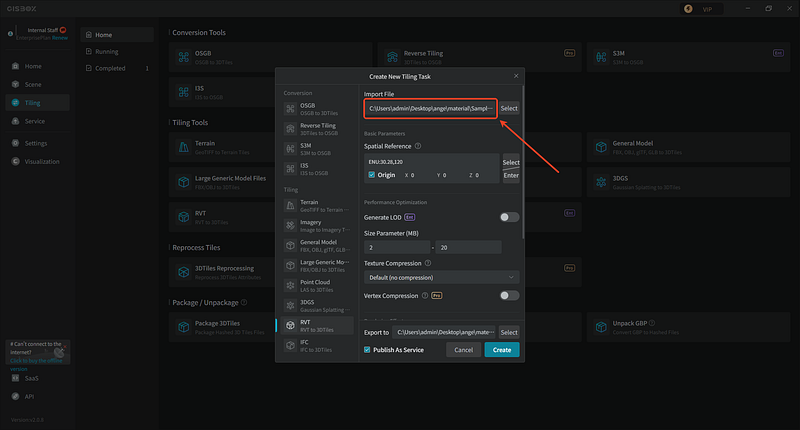Choose Reverse Tiling in dialog list
This screenshot has height=430, width=800.
coord(317,129)
